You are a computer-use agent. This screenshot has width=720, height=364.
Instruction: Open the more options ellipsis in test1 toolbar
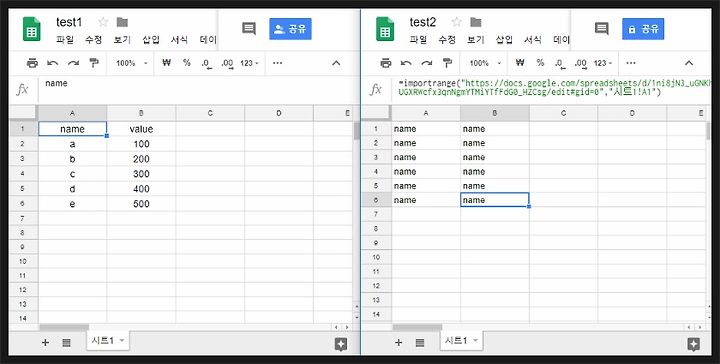pos(277,63)
